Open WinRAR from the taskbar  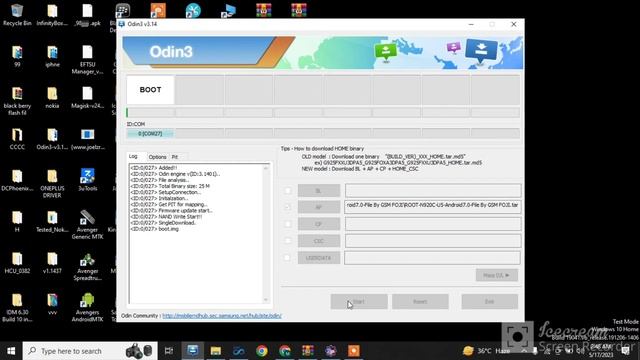[308, 351]
